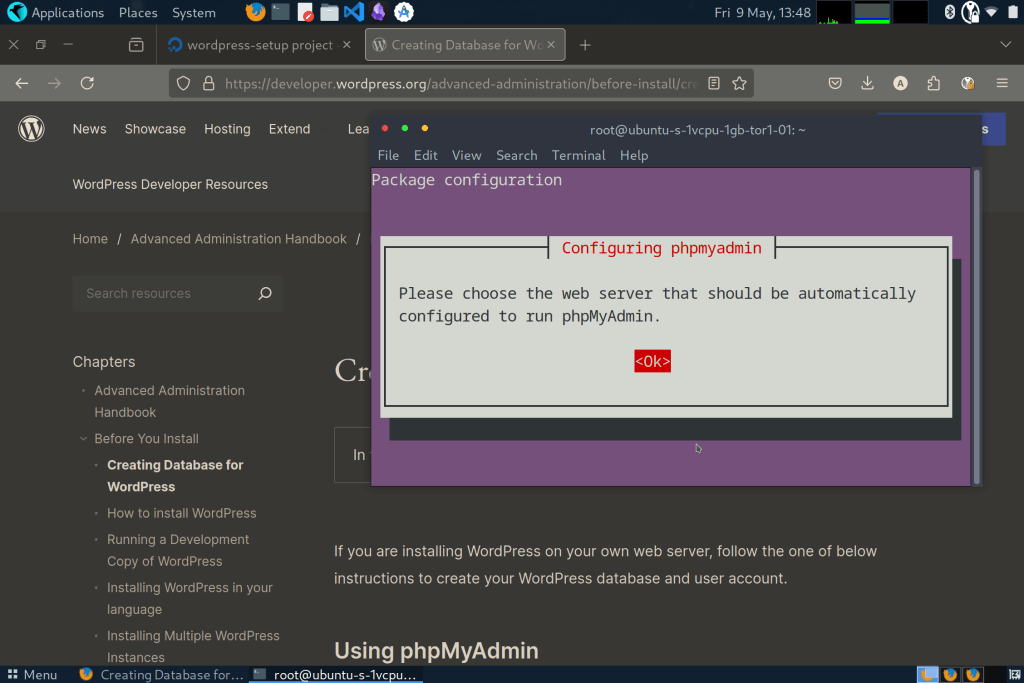Screen dimensions: 1024x683
Task: Click the terminal window scrollbar
Action: (x=976, y=326)
